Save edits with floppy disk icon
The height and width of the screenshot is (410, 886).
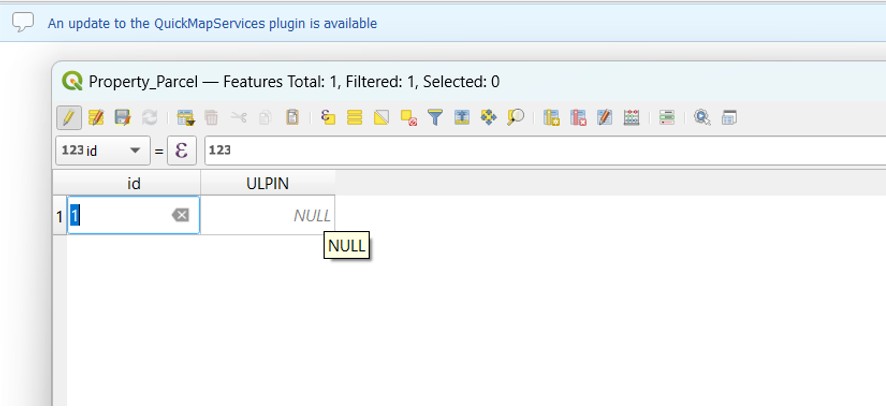(x=123, y=117)
